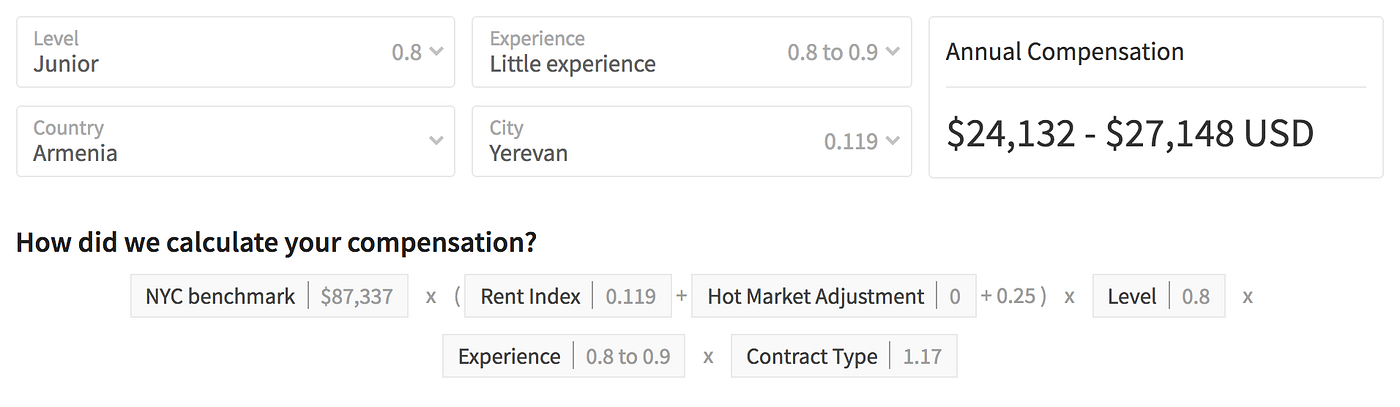Click the $87,337 benchmark value
1400x407 pixels.
click(357, 297)
